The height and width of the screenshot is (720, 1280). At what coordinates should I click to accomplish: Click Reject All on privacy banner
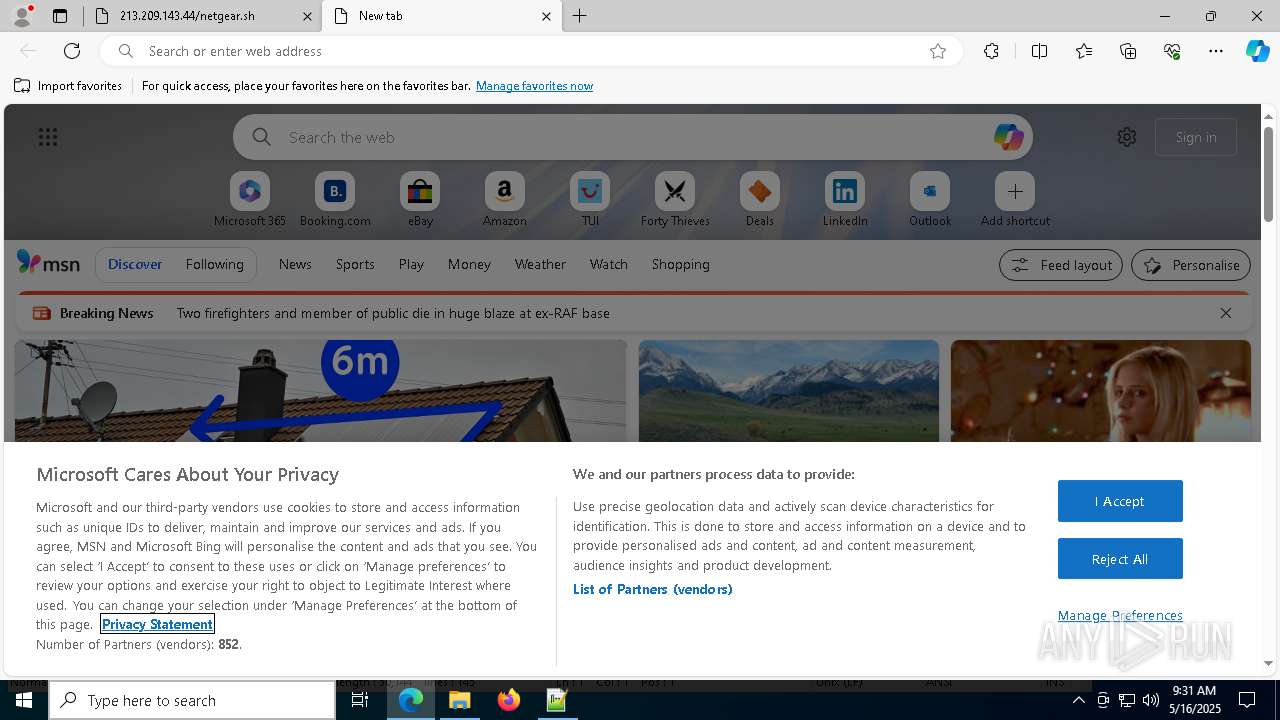click(1120, 559)
